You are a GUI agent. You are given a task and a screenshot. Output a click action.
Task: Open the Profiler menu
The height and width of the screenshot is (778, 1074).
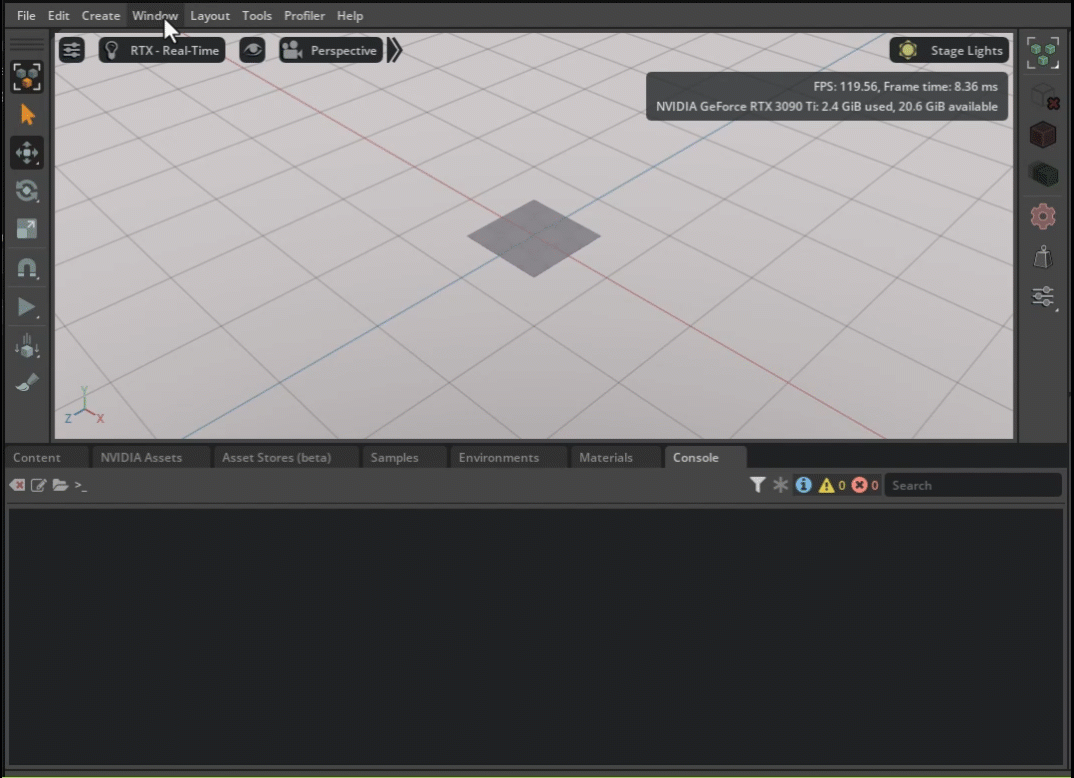pyautogui.click(x=304, y=15)
